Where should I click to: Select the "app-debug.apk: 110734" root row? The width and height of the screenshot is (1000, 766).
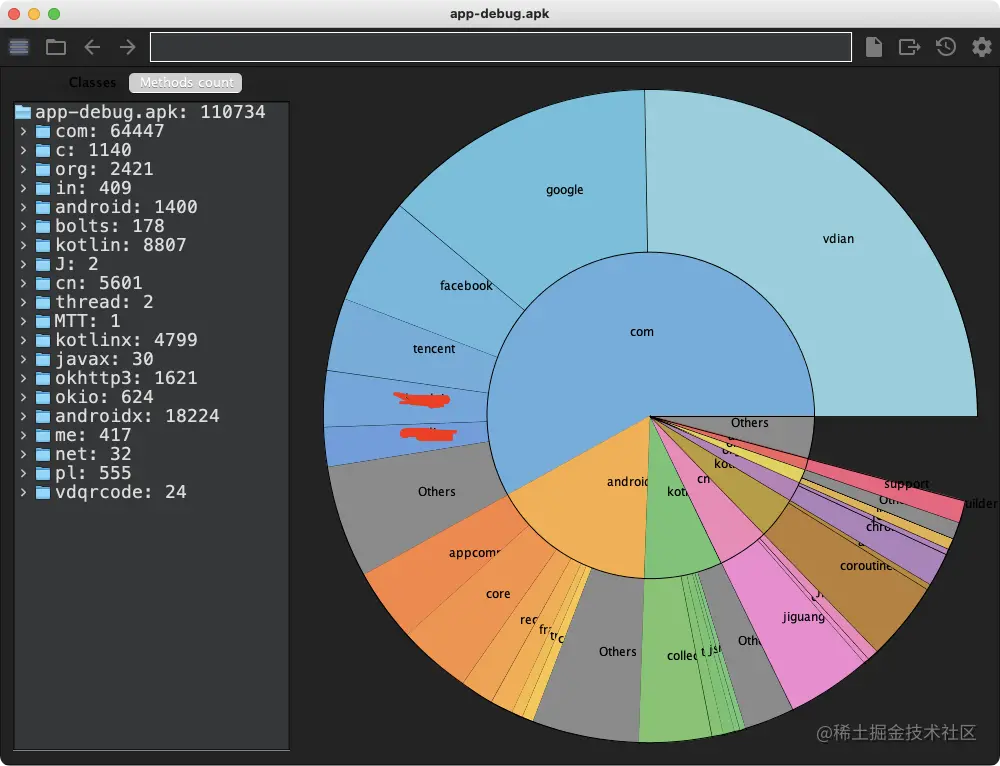point(151,112)
